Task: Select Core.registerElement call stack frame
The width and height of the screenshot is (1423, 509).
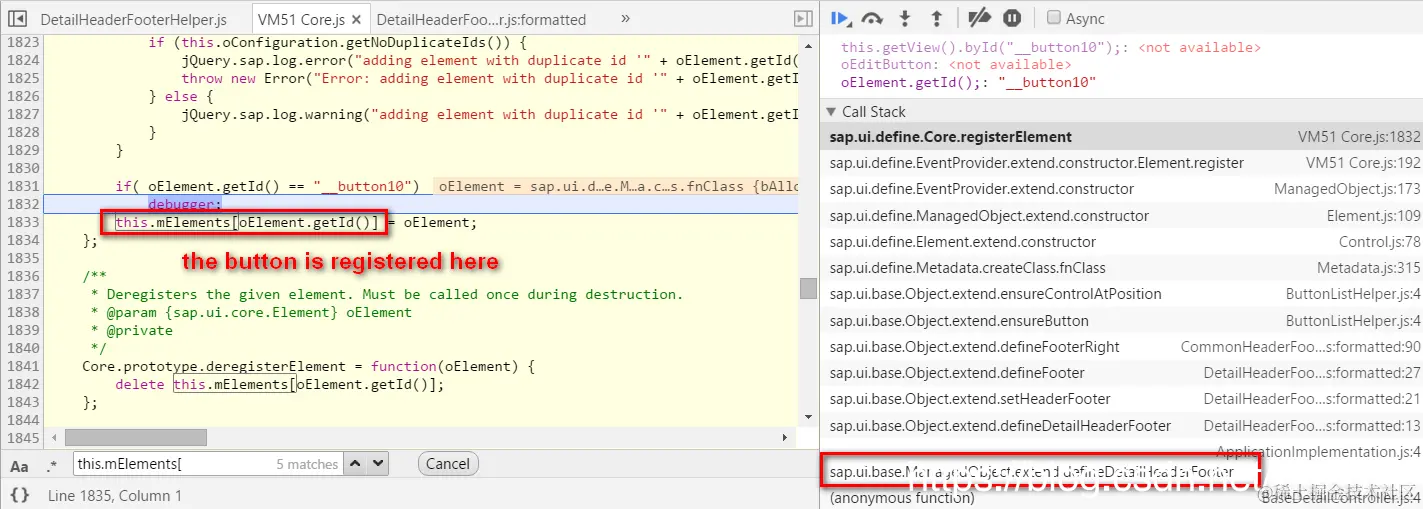Action: point(1121,137)
